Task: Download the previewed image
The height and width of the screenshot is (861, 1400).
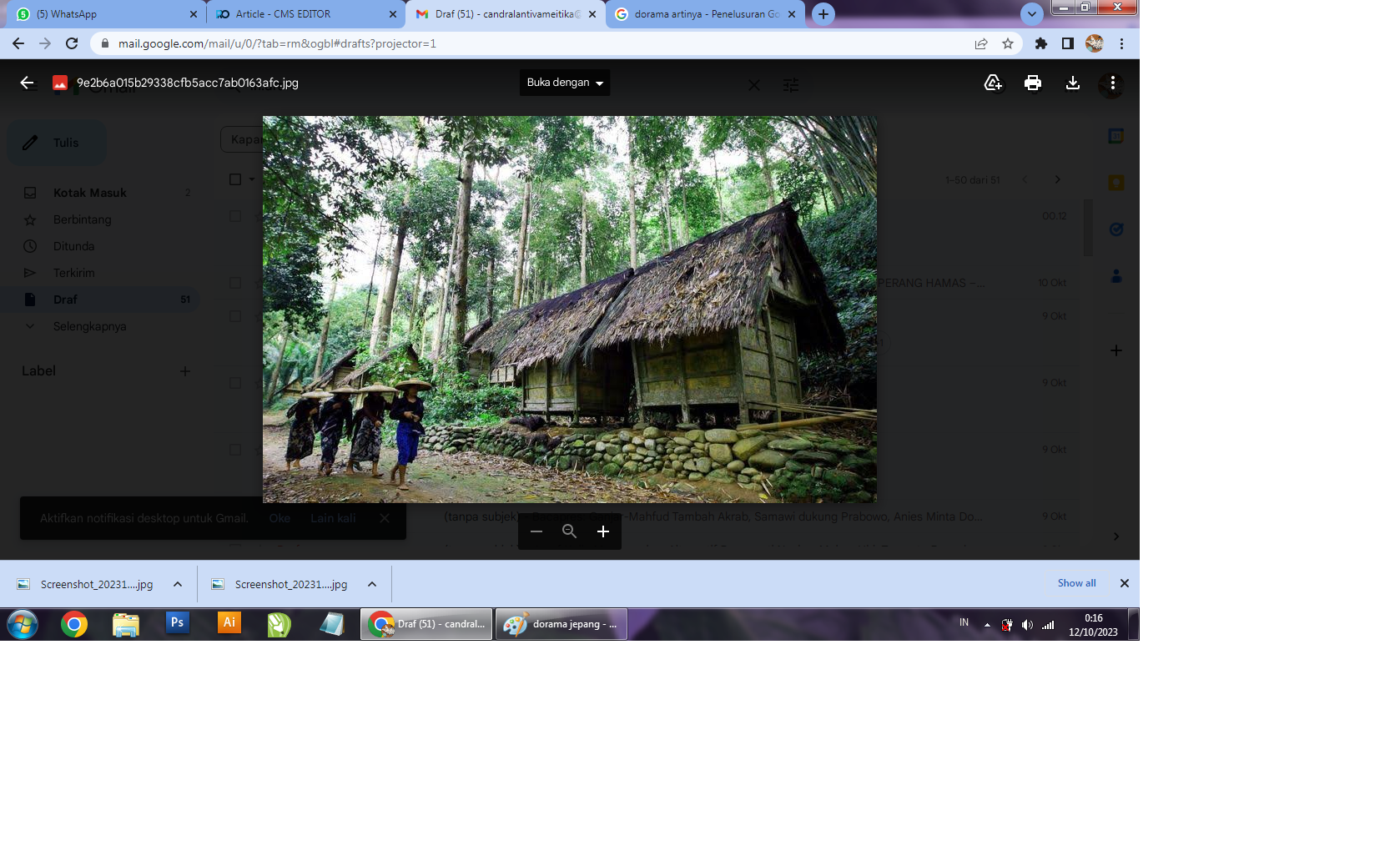Action: [x=1073, y=83]
